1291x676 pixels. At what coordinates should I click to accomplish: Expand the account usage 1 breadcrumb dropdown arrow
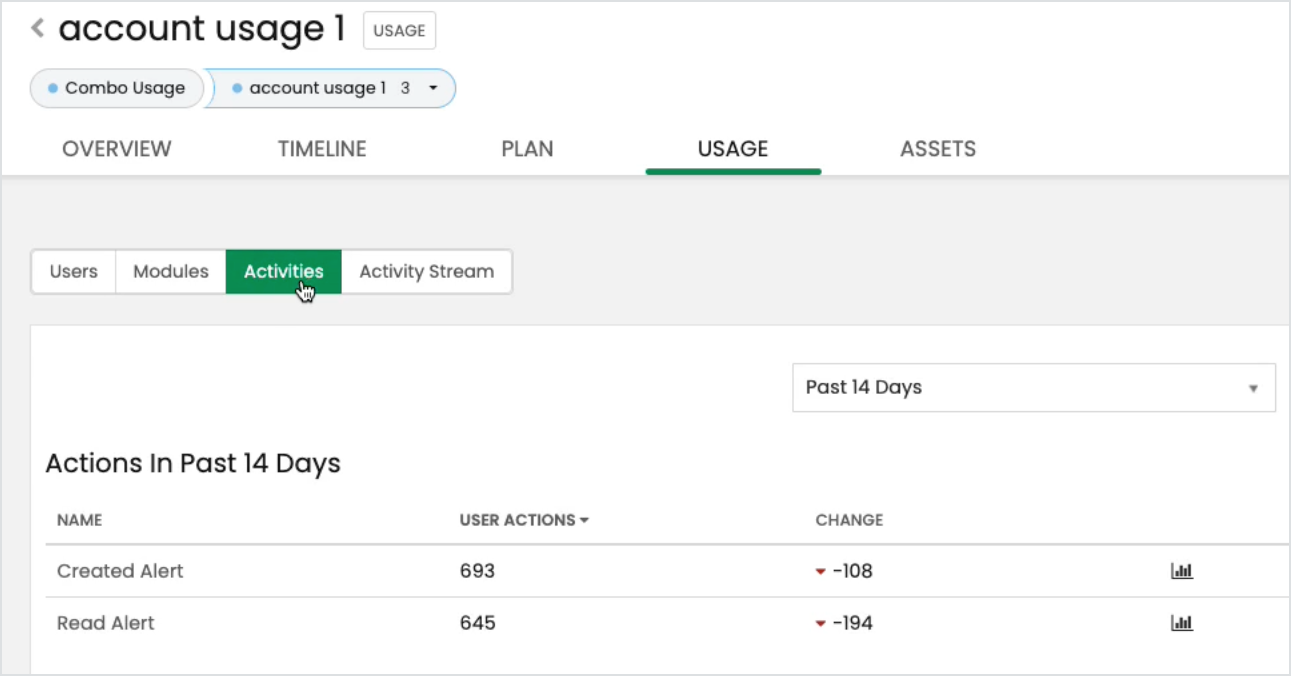pyautogui.click(x=433, y=88)
